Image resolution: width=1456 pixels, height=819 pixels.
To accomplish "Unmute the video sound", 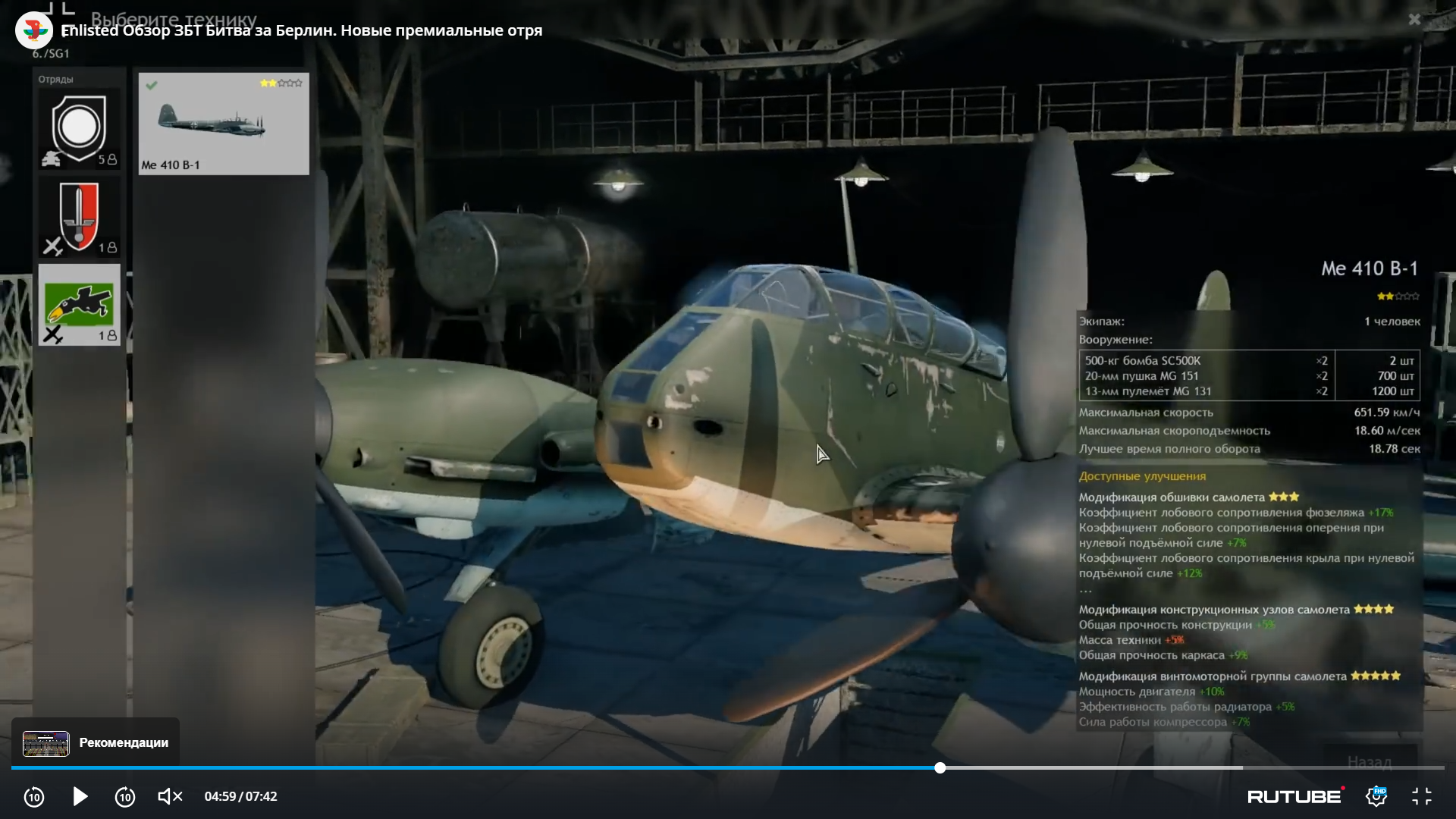I will (x=170, y=796).
